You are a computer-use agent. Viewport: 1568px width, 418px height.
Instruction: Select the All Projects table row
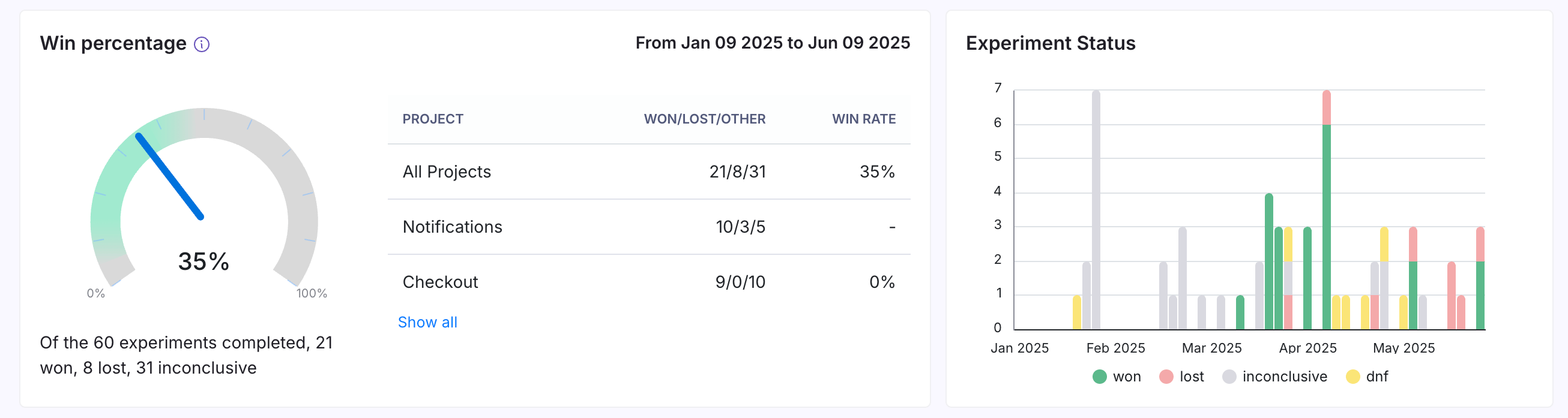pos(649,172)
